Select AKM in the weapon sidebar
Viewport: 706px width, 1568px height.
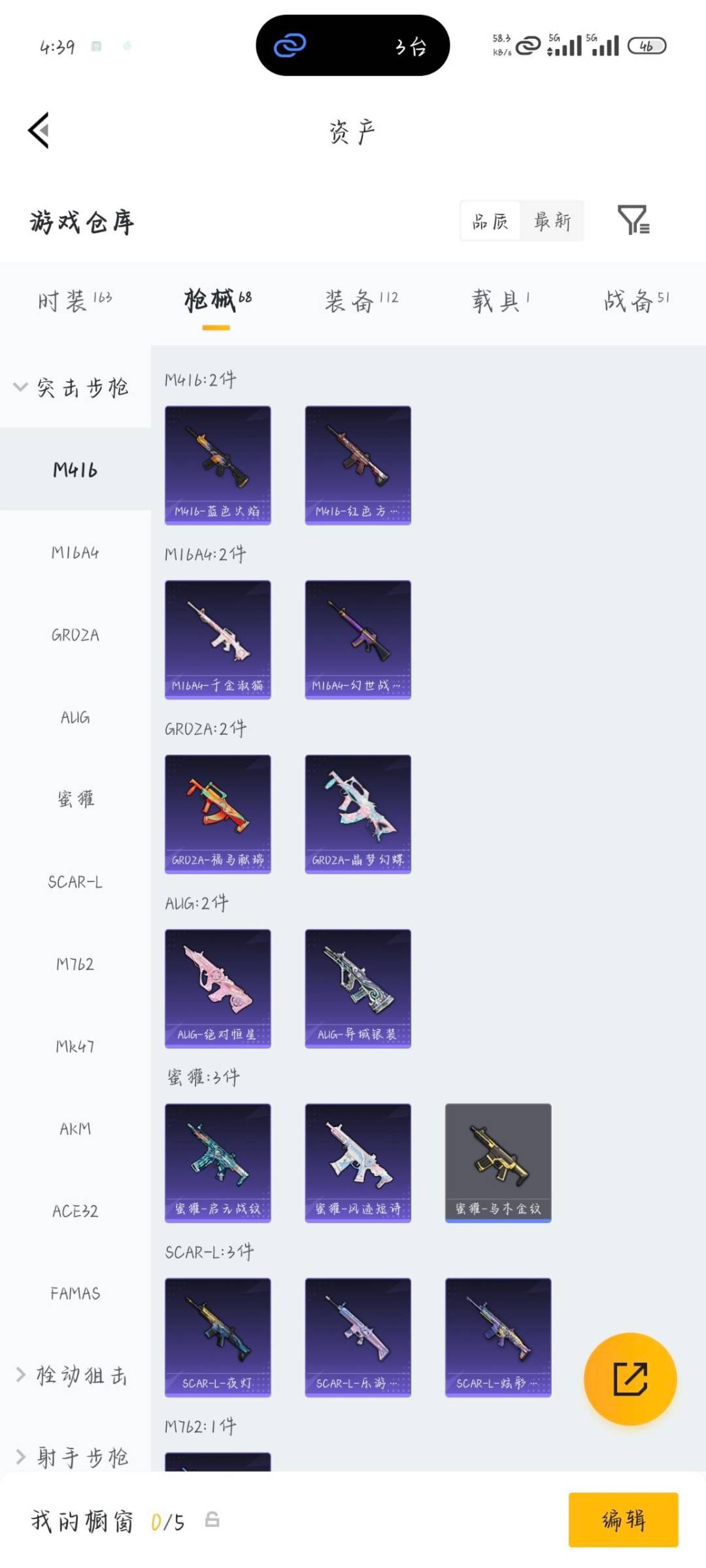pos(75,1129)
